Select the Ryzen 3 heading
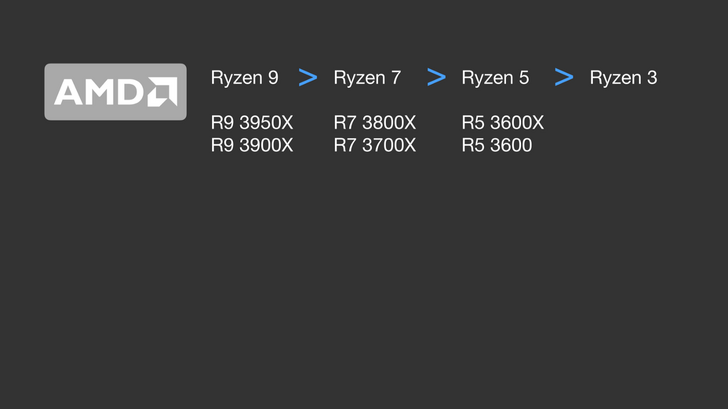 coord(624,78)
